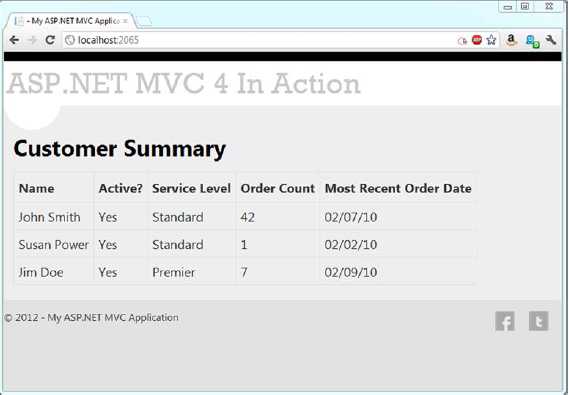Image resolution: width=569 pixels, height=395 pixels.
Task: Click the Twitter icon in footer
Action: point(539,321)
